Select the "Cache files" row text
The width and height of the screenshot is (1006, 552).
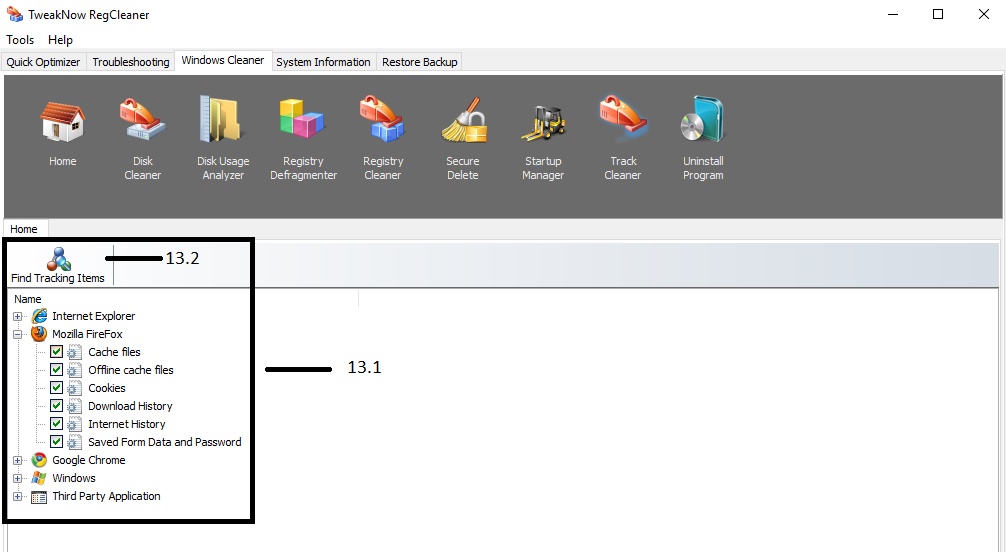pyautogui.click(x=114, y=352)
